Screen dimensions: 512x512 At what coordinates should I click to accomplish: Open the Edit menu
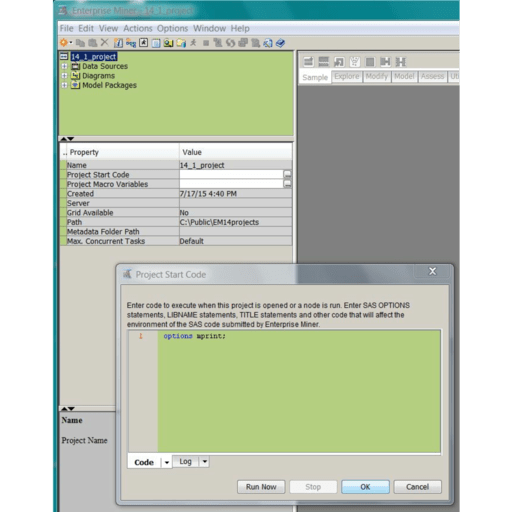coord(86,28)
